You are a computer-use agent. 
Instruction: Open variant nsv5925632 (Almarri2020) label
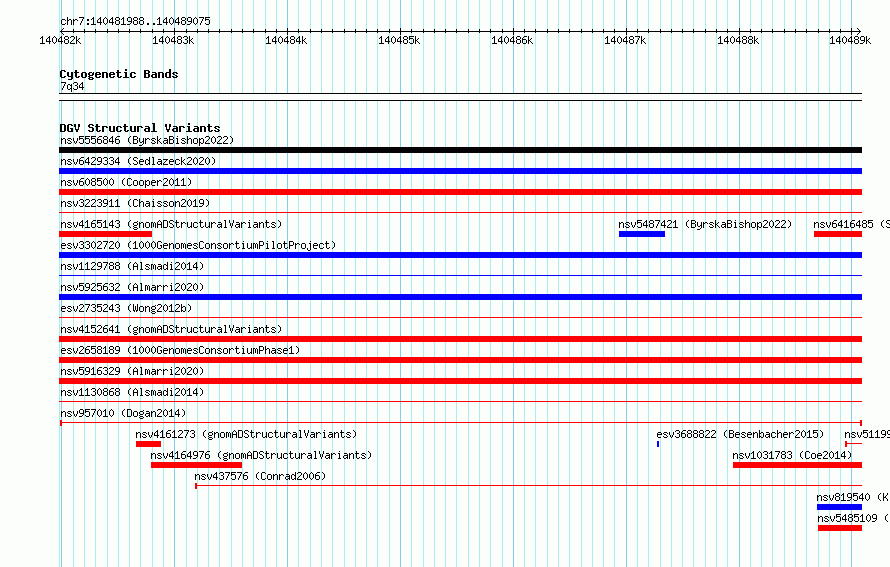(x=132, y=287)
